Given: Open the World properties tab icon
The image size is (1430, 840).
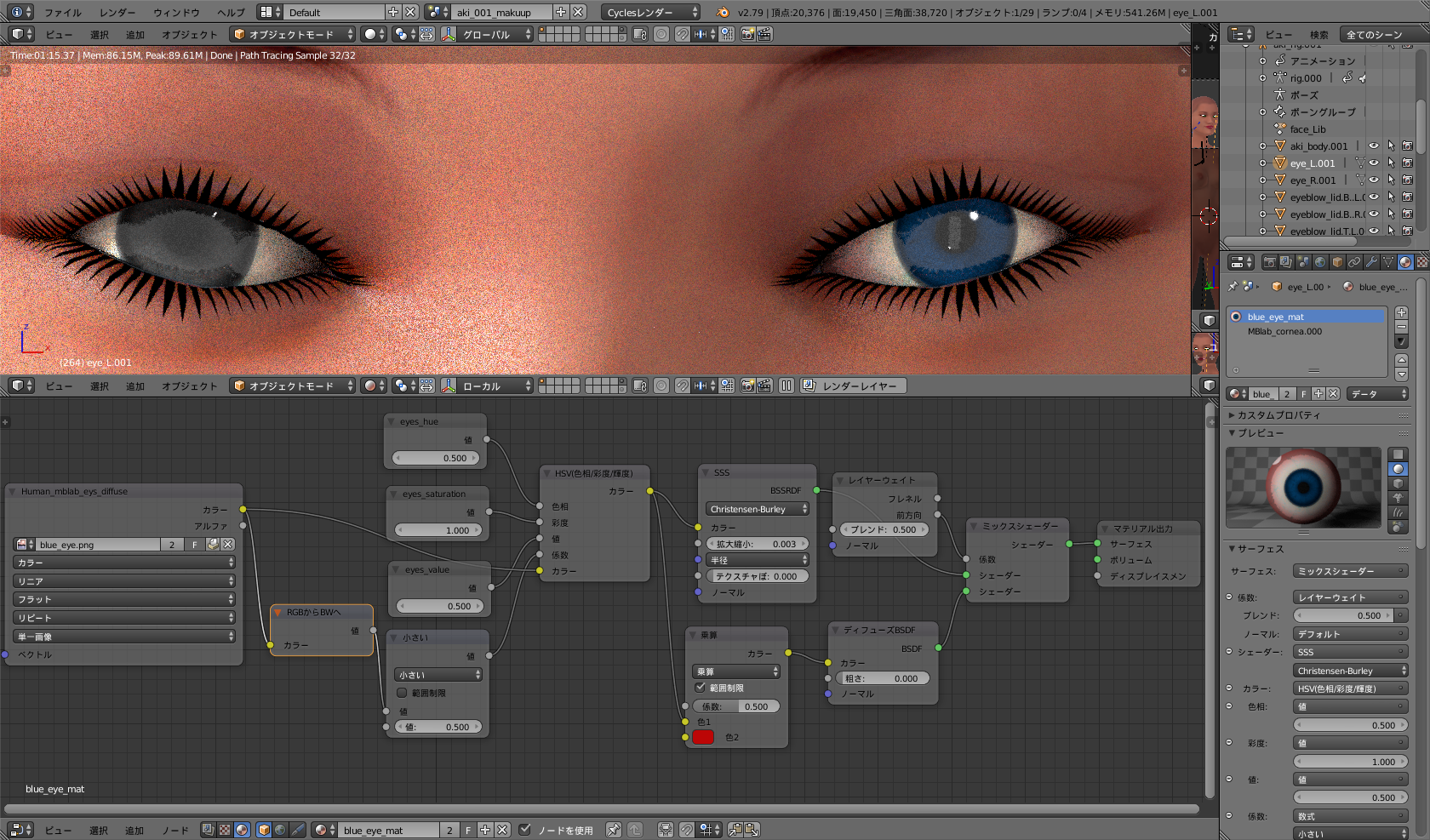Looking at the screenshot, I should [x=1320, y=262].
